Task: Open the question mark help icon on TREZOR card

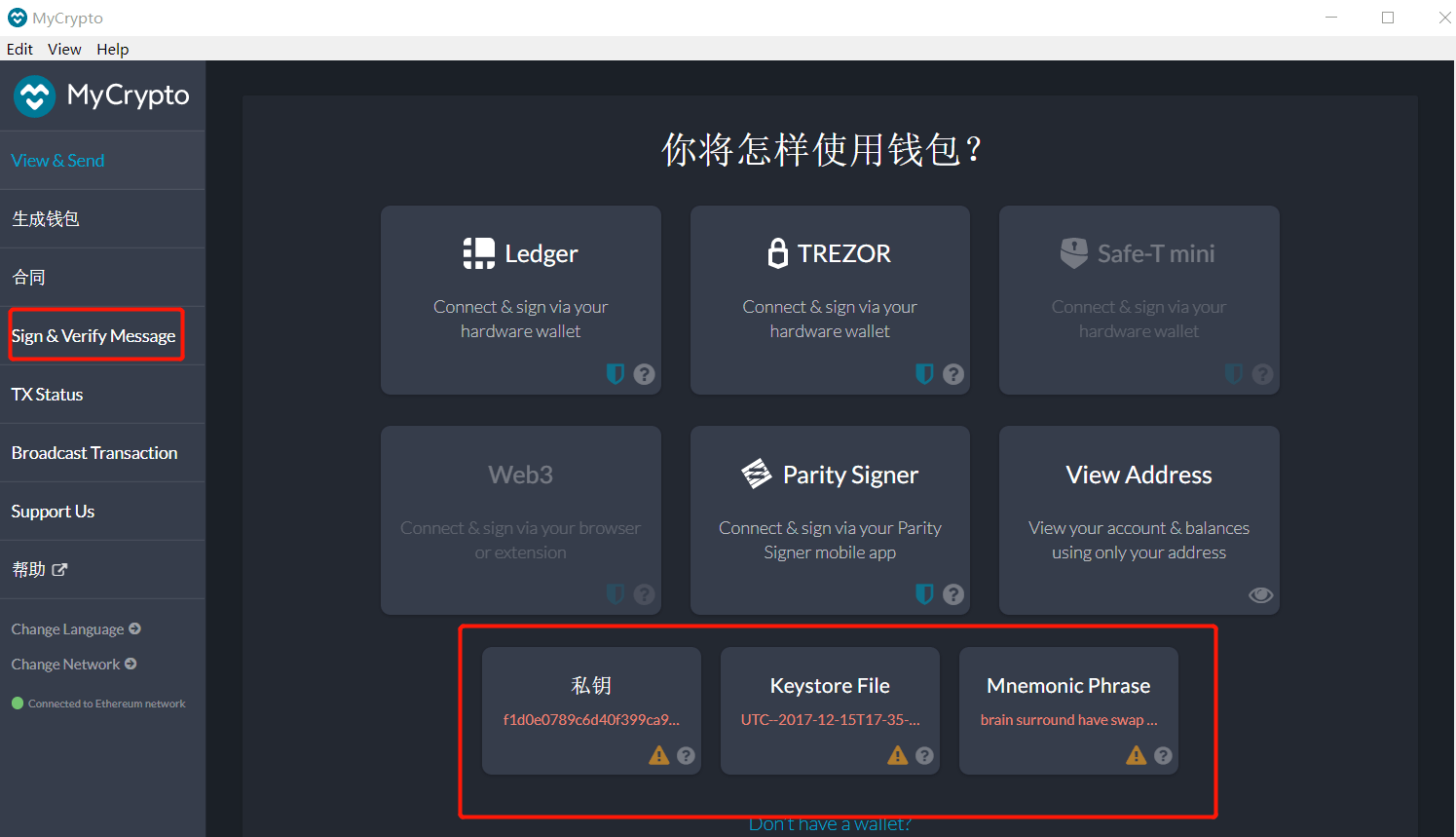Action: 952,373
